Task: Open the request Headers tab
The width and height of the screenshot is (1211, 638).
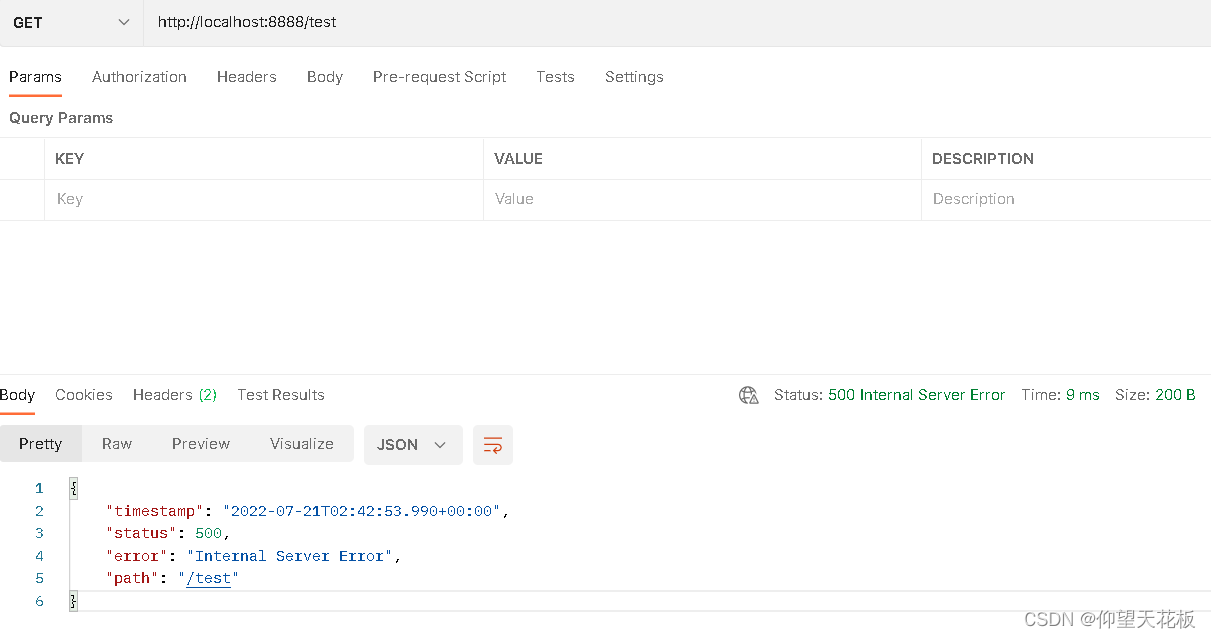Action: (x=246, y=77)
